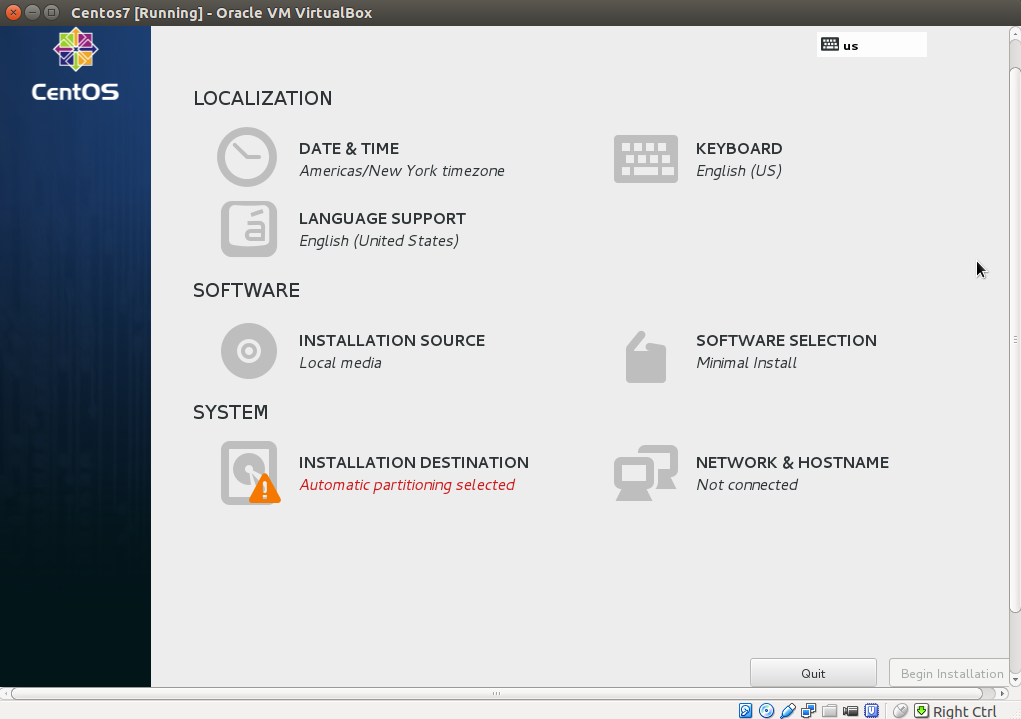
Task: Click the keyboard capture status icon
Action: pos(920,710)
